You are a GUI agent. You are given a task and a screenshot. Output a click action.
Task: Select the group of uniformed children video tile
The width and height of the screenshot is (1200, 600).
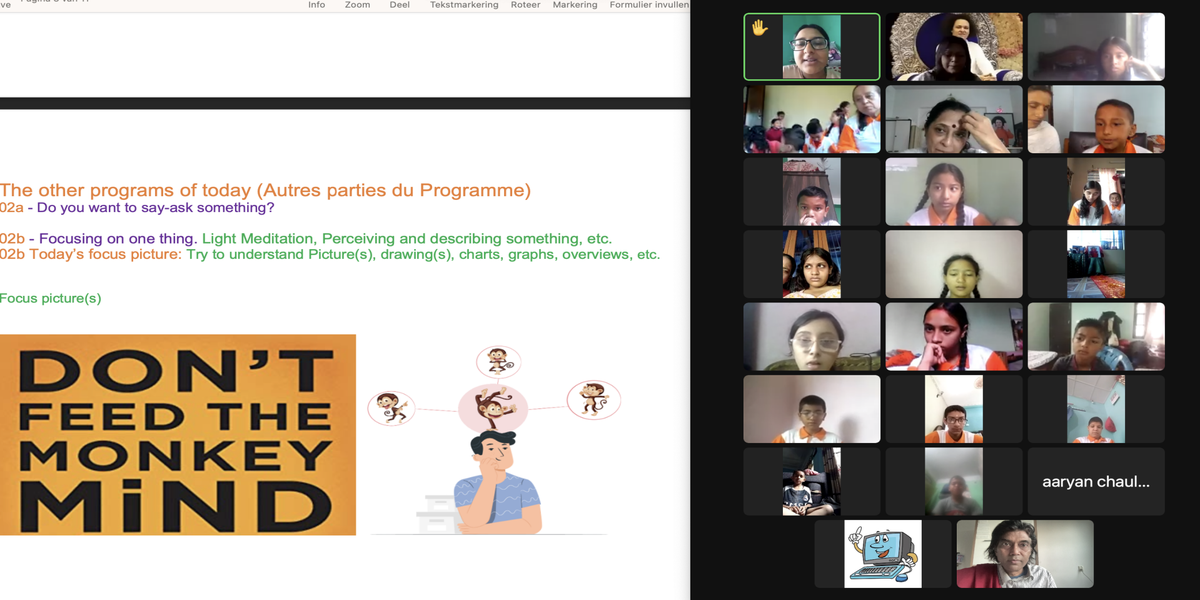[812, 119]
